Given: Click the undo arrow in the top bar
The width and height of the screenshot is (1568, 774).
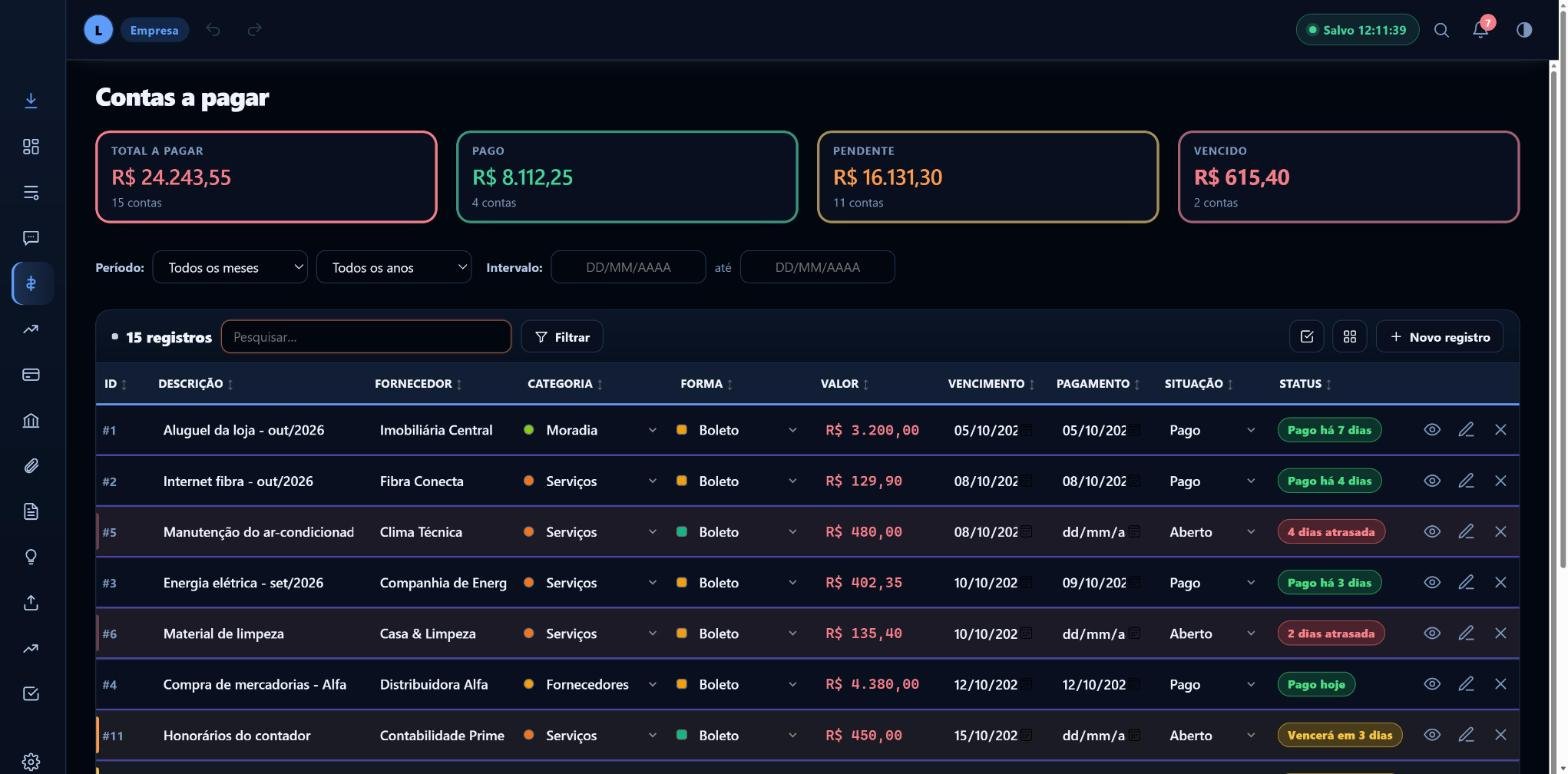Looking at the screenshot, I should tap(213, 30).
